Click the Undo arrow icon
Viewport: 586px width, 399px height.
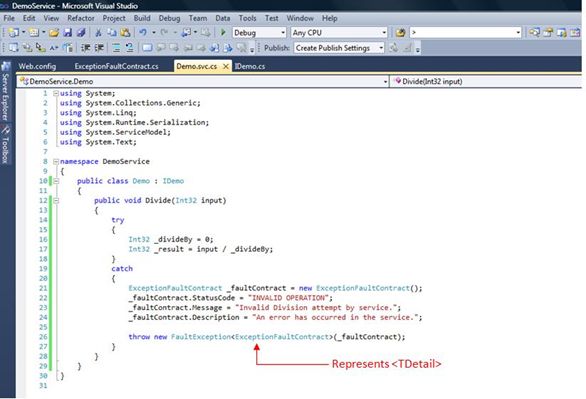[x=143, y=33]
